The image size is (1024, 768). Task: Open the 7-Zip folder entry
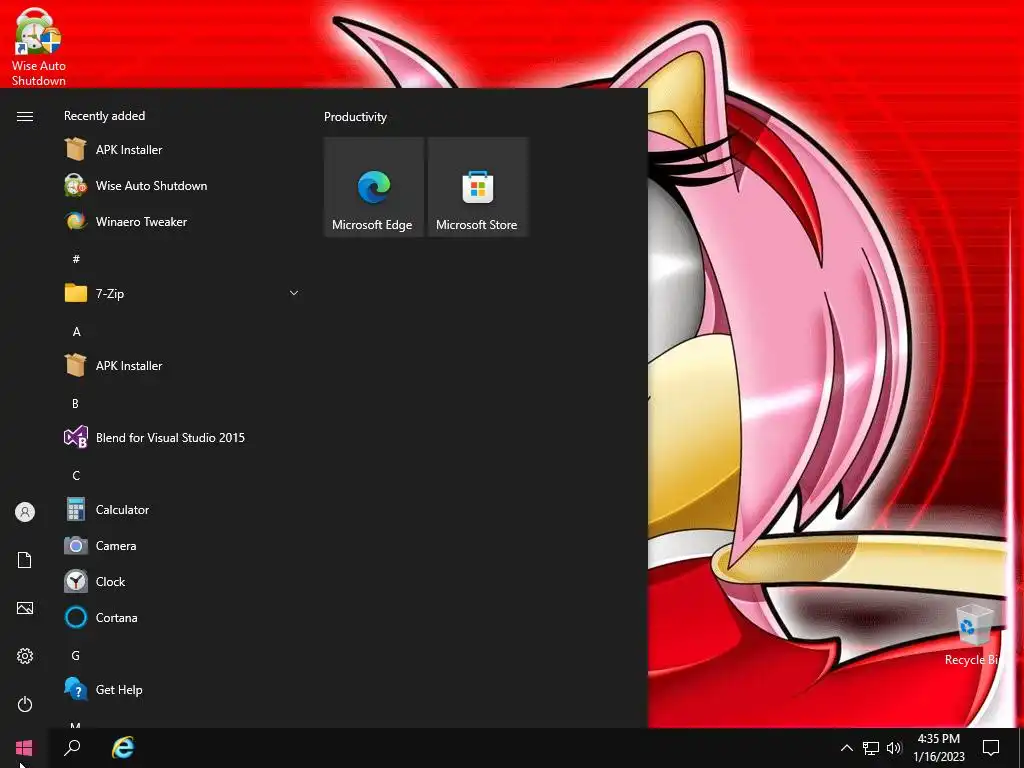point(183,293)
